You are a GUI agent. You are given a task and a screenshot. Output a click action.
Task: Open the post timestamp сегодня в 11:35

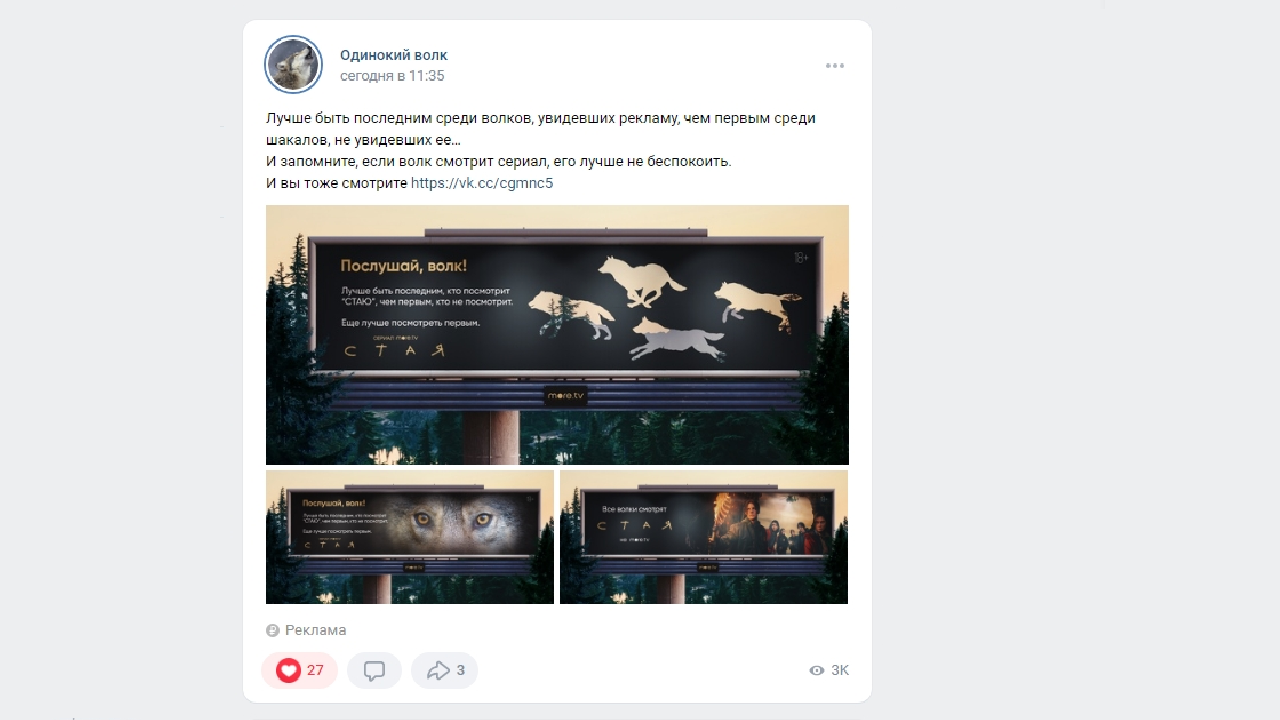pos(392,76)
